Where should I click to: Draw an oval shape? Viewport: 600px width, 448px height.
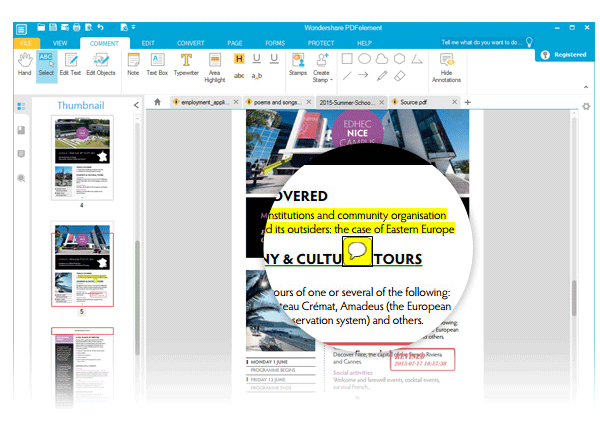tap(364, 59)
